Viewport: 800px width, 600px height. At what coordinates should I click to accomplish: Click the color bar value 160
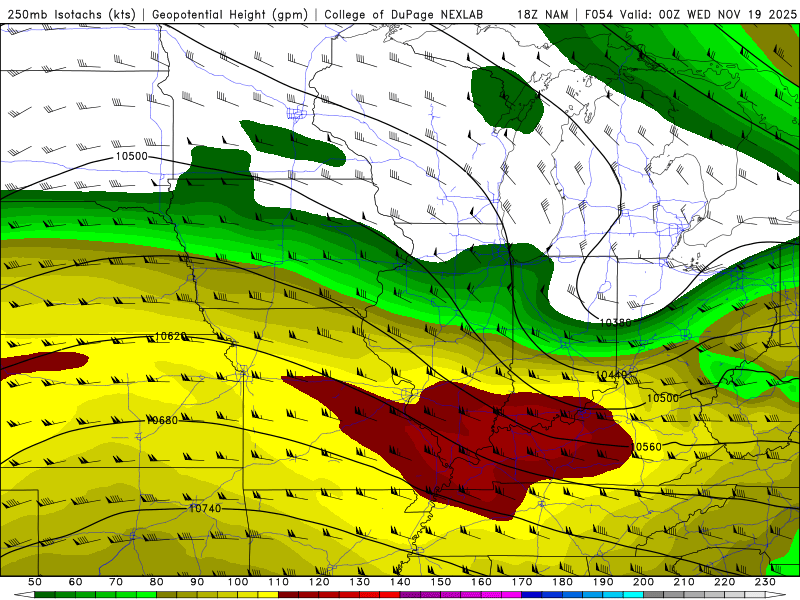point(481,582)
